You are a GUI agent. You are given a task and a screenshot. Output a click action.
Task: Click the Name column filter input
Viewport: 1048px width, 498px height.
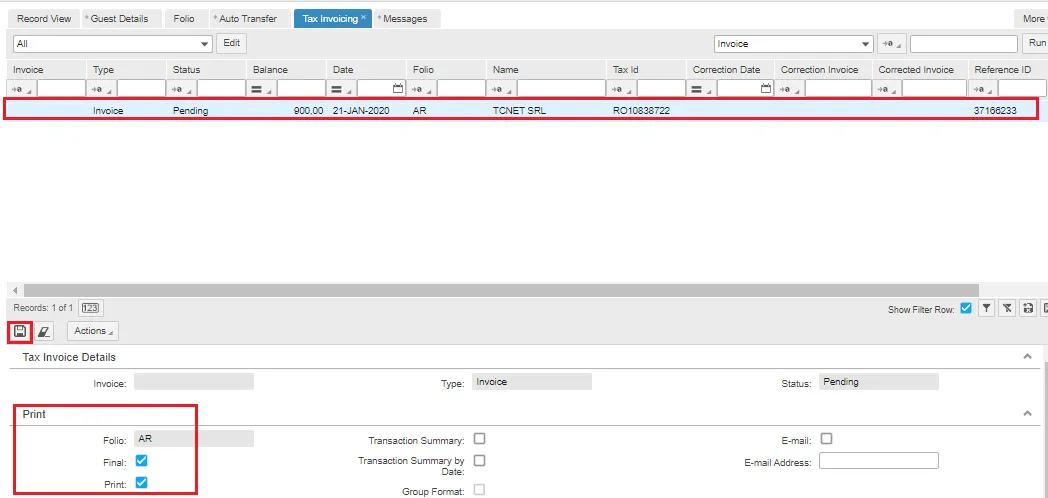pos(561,88)
